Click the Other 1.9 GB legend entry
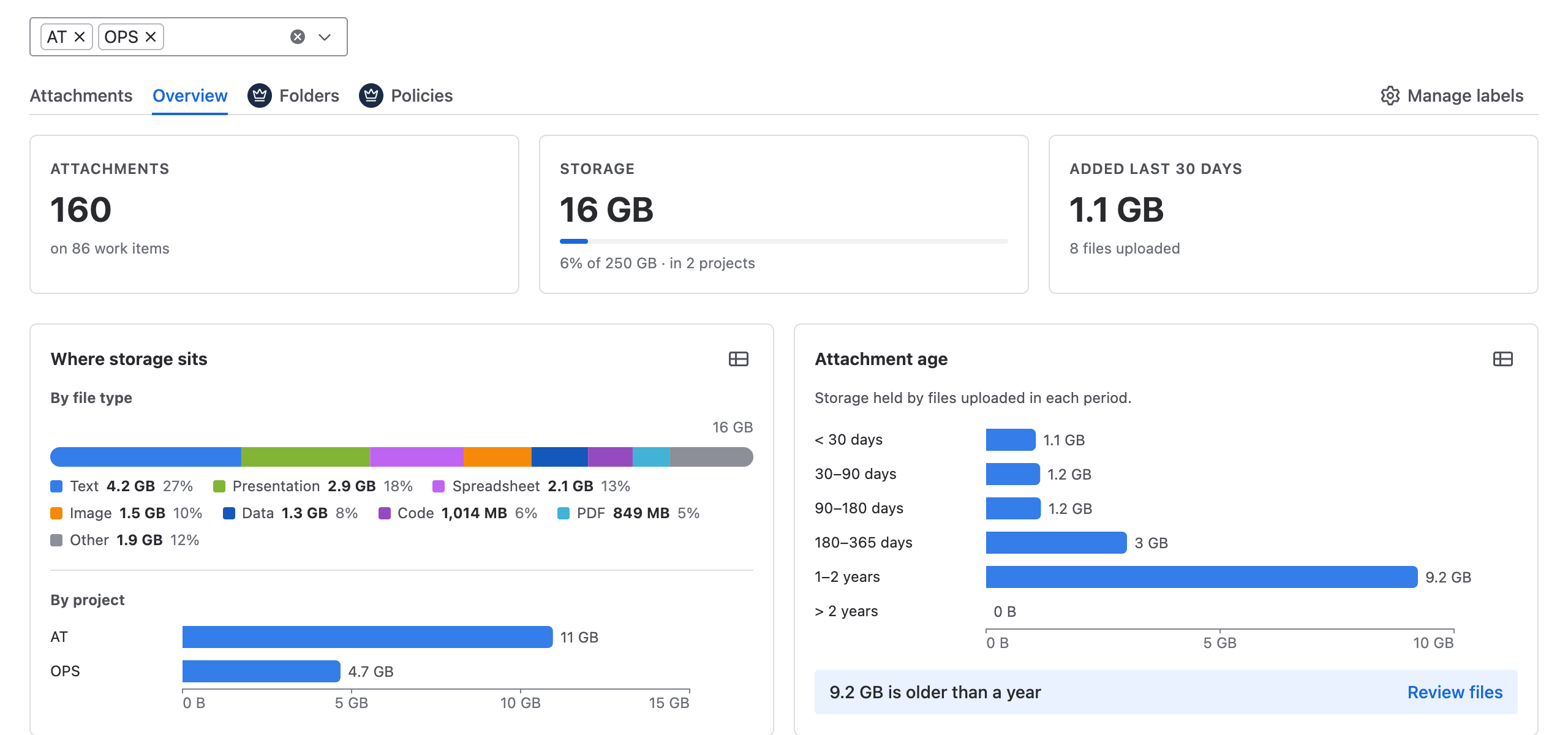Screen dimensions: 1568x735 (125, 540)
